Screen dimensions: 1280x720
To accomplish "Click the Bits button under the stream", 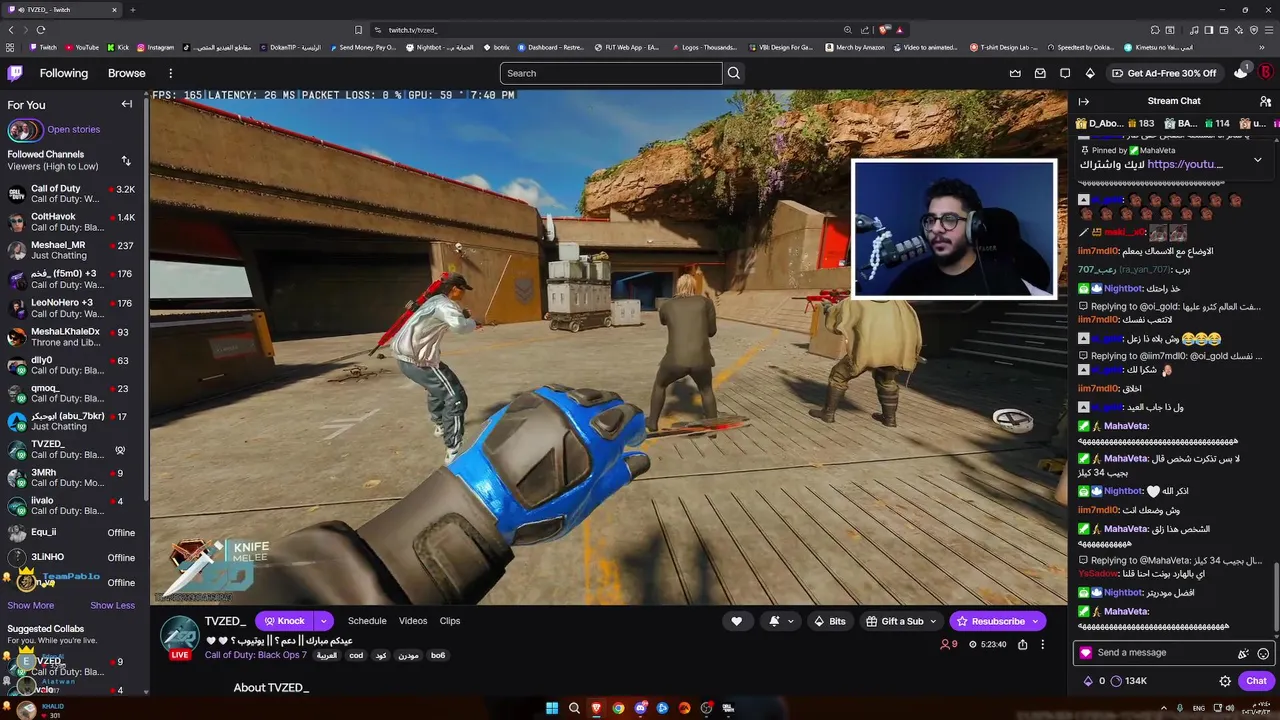I will coord(830,621).
